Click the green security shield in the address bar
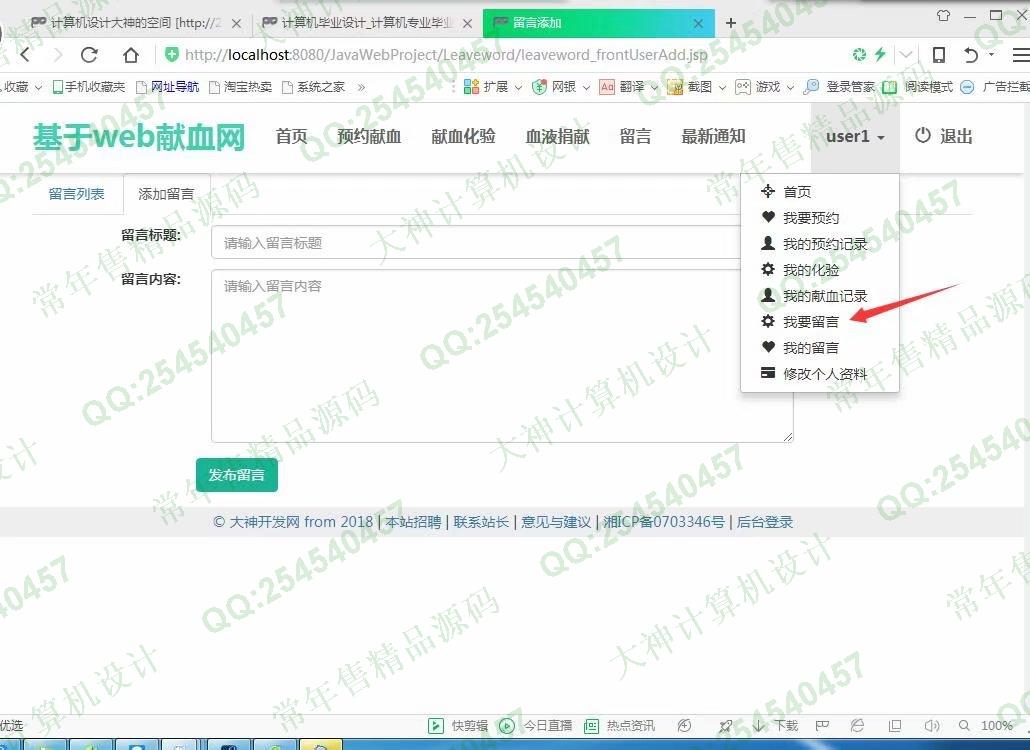The width and height of the screenshot is (1030, 750). (x=171, y=55)
